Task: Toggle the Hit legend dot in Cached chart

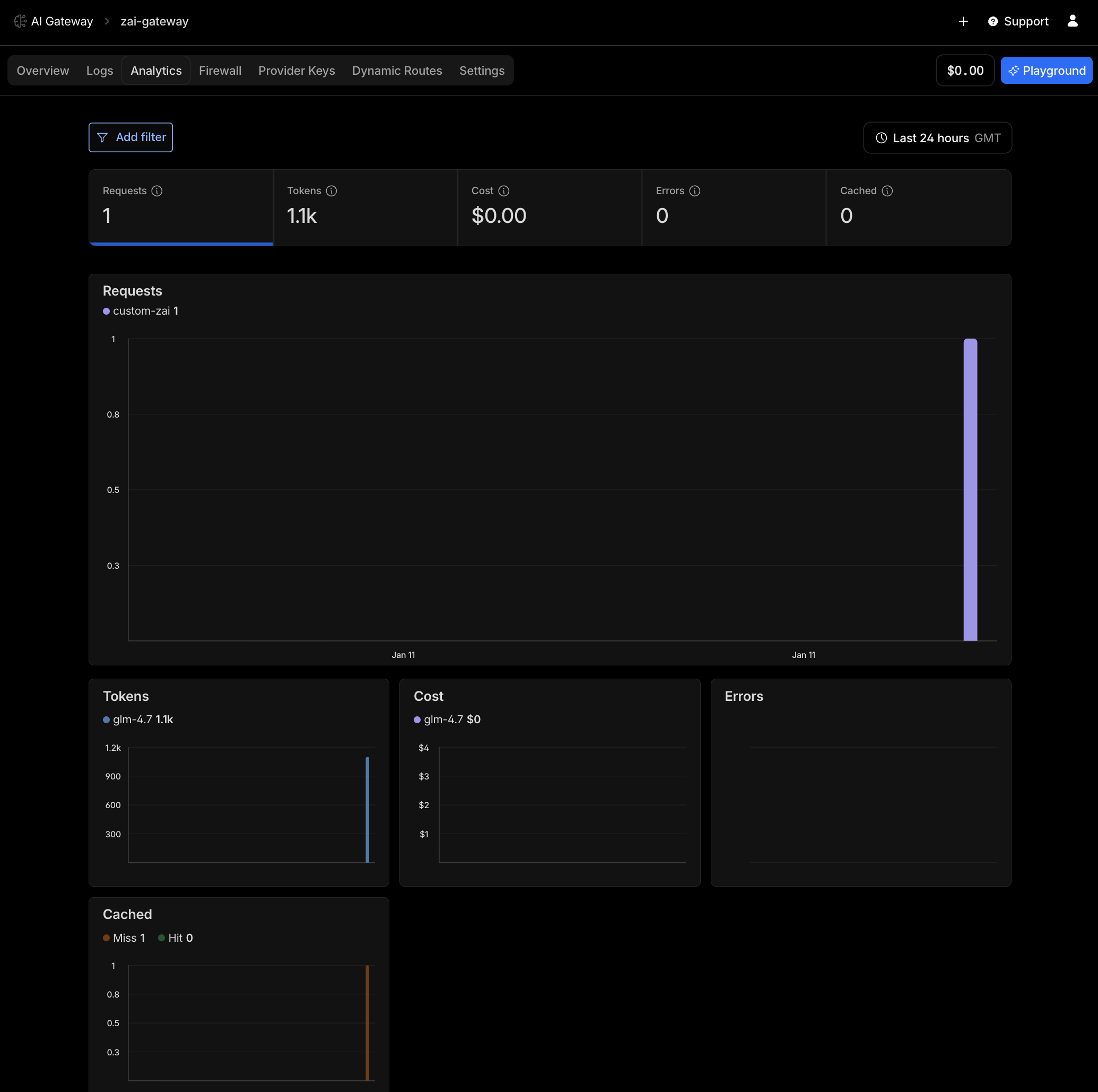Action: (x=161, y=938)
